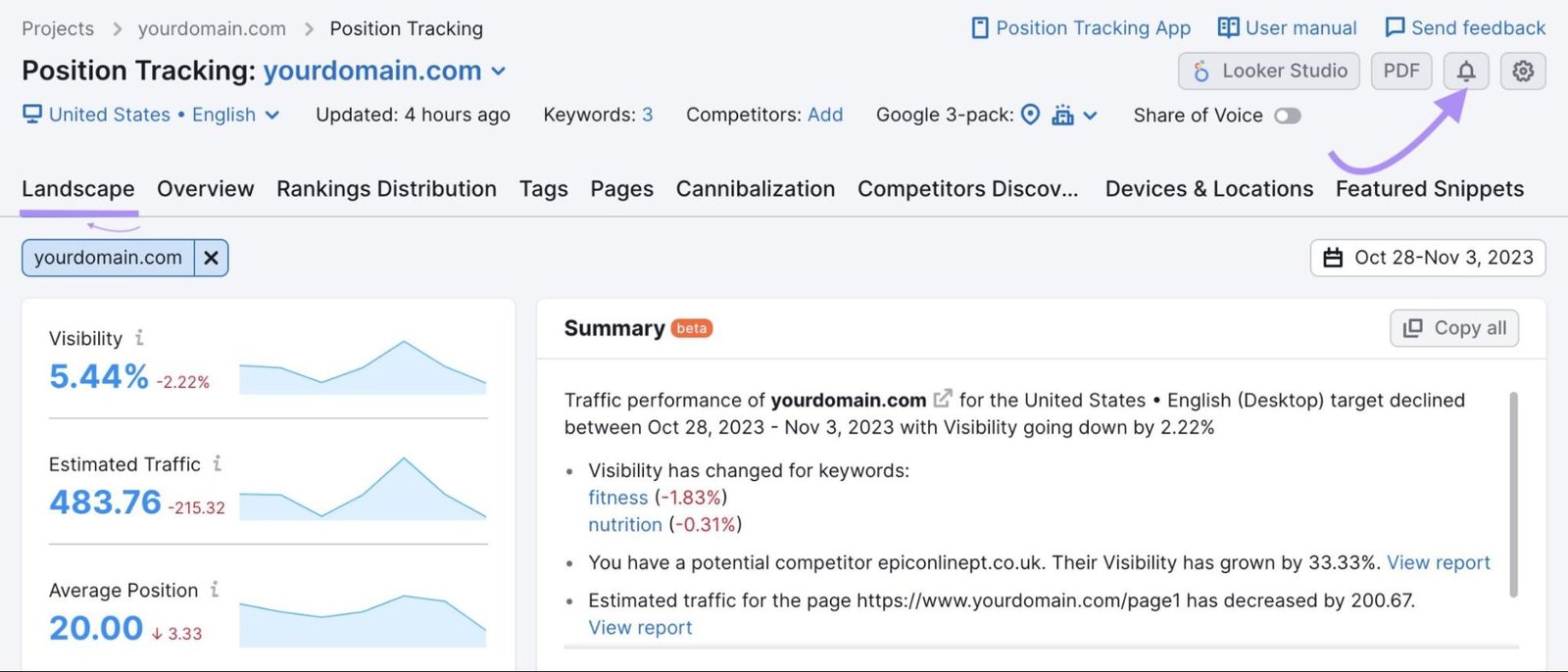The width and height of the screenshot is (1568, 672).
Task: Export the report as PDF
Action: [x=1400, y=71]
